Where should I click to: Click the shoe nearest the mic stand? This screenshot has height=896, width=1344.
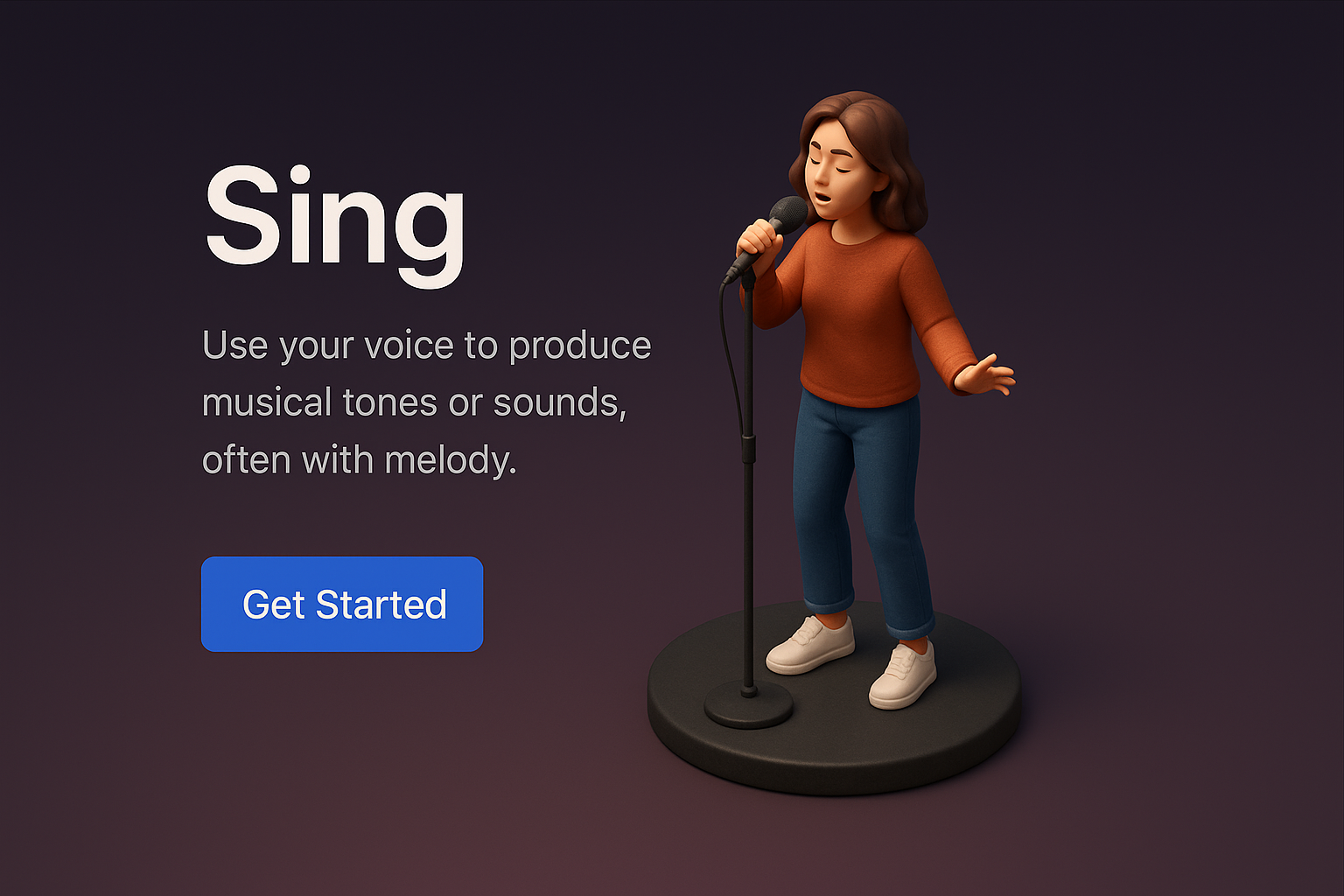810,645
